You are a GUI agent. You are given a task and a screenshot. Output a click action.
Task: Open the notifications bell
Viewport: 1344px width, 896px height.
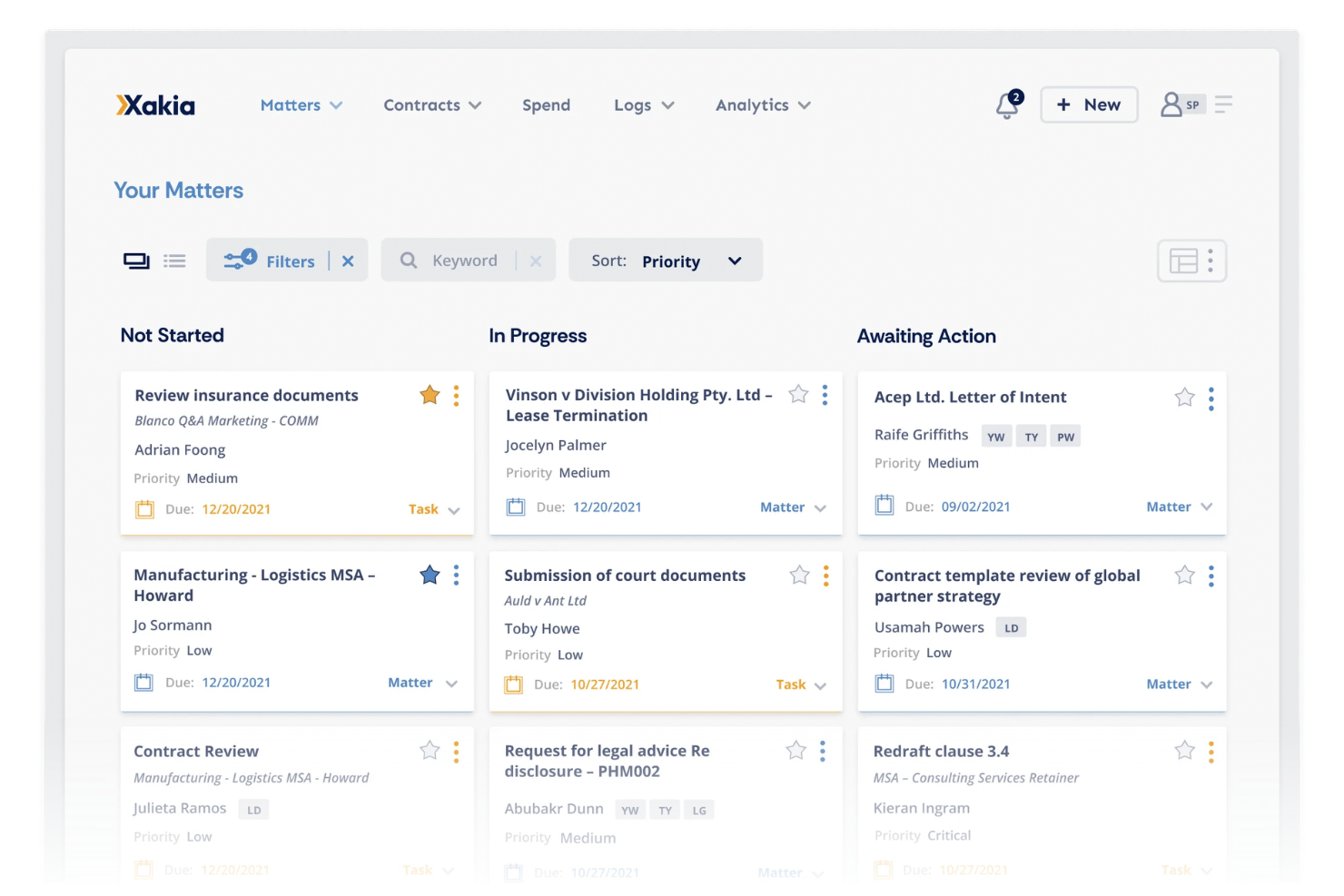click(x=1008, y=105)
